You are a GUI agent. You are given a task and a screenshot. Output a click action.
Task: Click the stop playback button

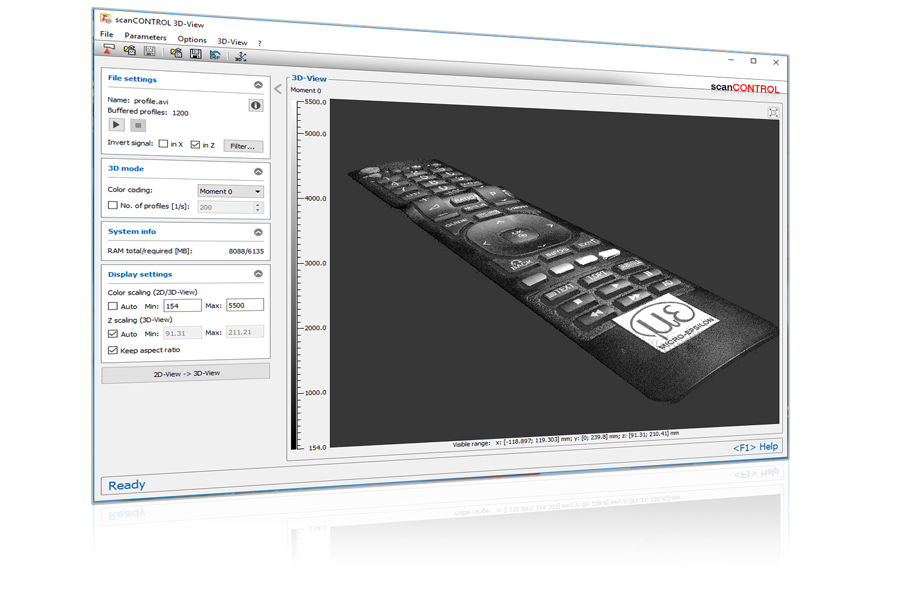138,125
